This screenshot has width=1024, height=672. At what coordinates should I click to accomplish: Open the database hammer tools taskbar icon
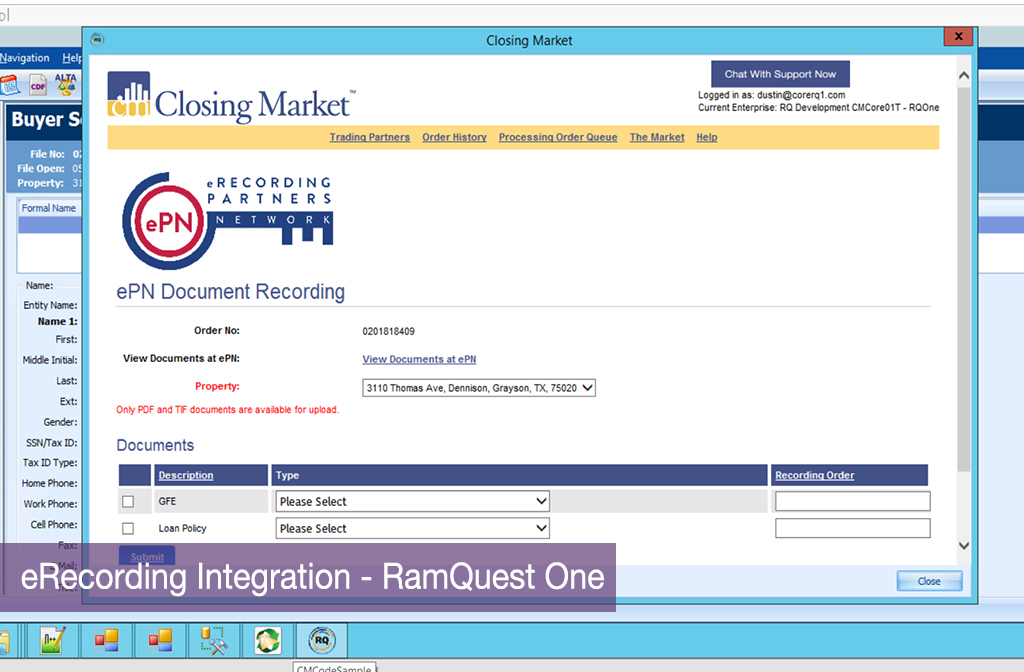pos(214,640)
